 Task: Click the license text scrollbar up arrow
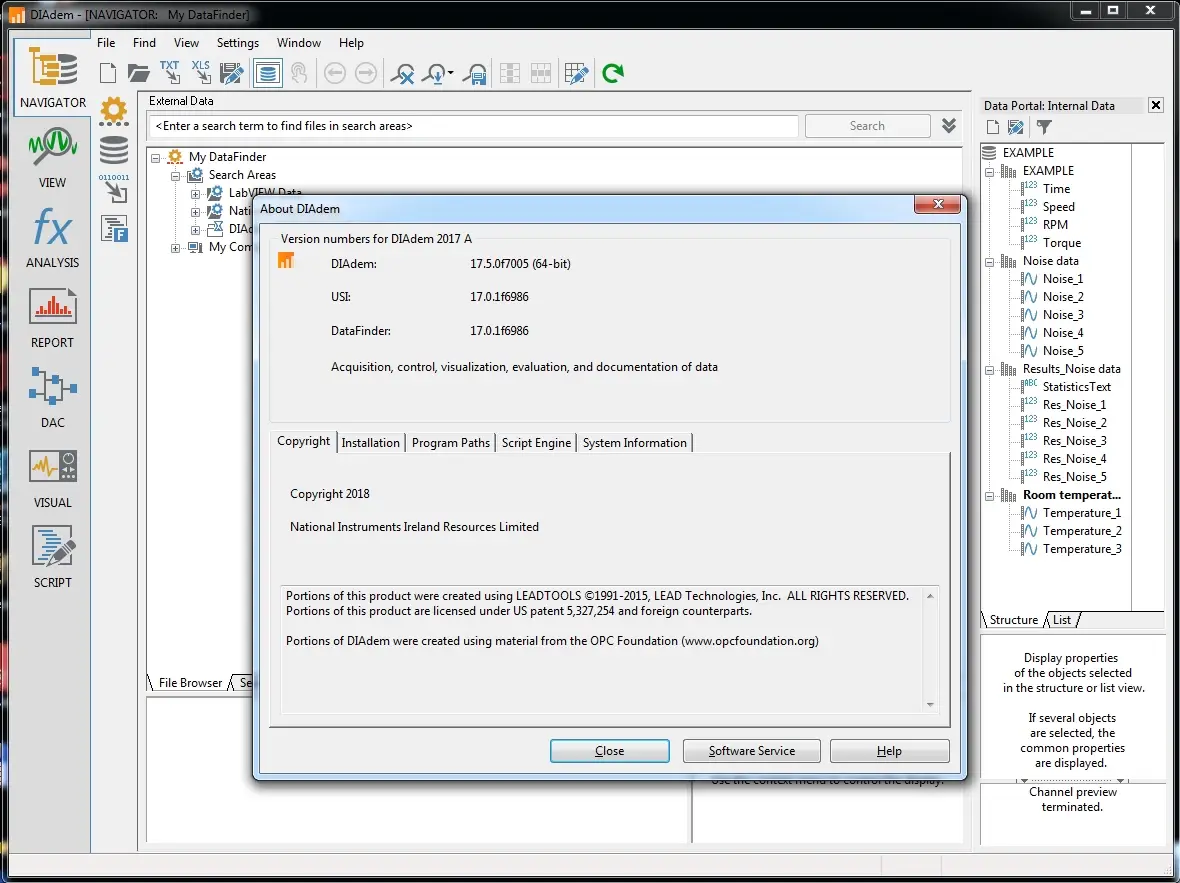click(x=930, y=595)
